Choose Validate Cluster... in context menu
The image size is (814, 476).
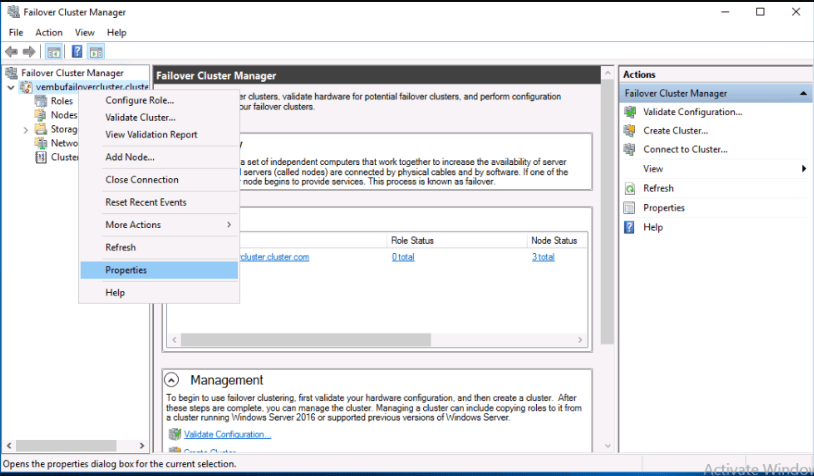tap(159, 117)
